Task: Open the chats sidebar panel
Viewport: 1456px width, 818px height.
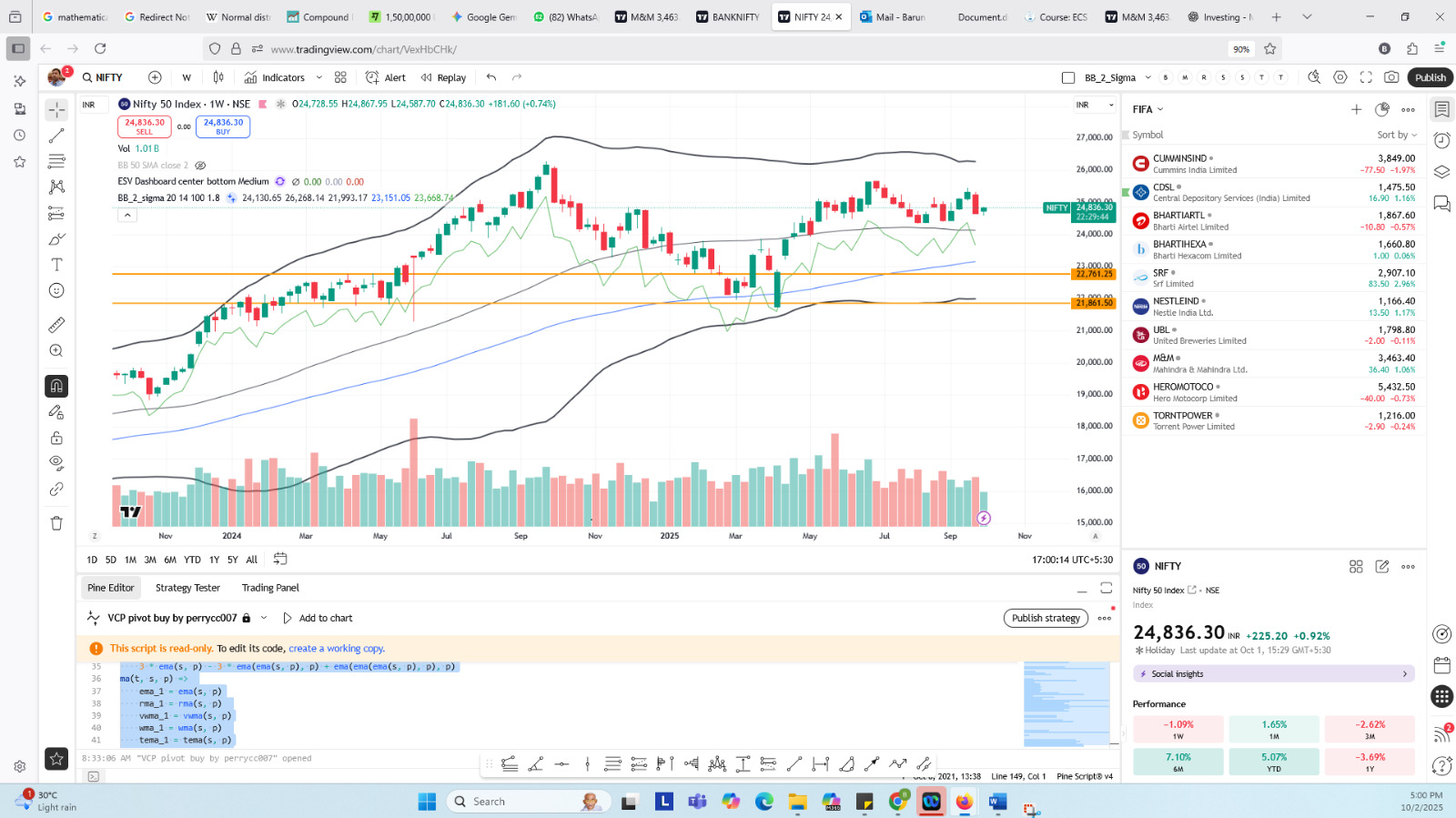Action: [x=1441, y=202]
